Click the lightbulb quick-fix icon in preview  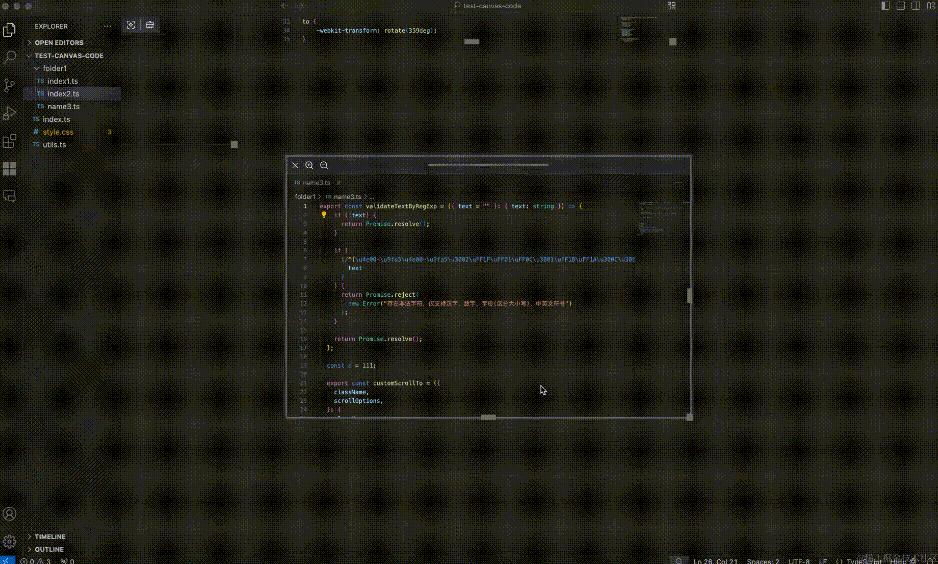tap(324, 215)
